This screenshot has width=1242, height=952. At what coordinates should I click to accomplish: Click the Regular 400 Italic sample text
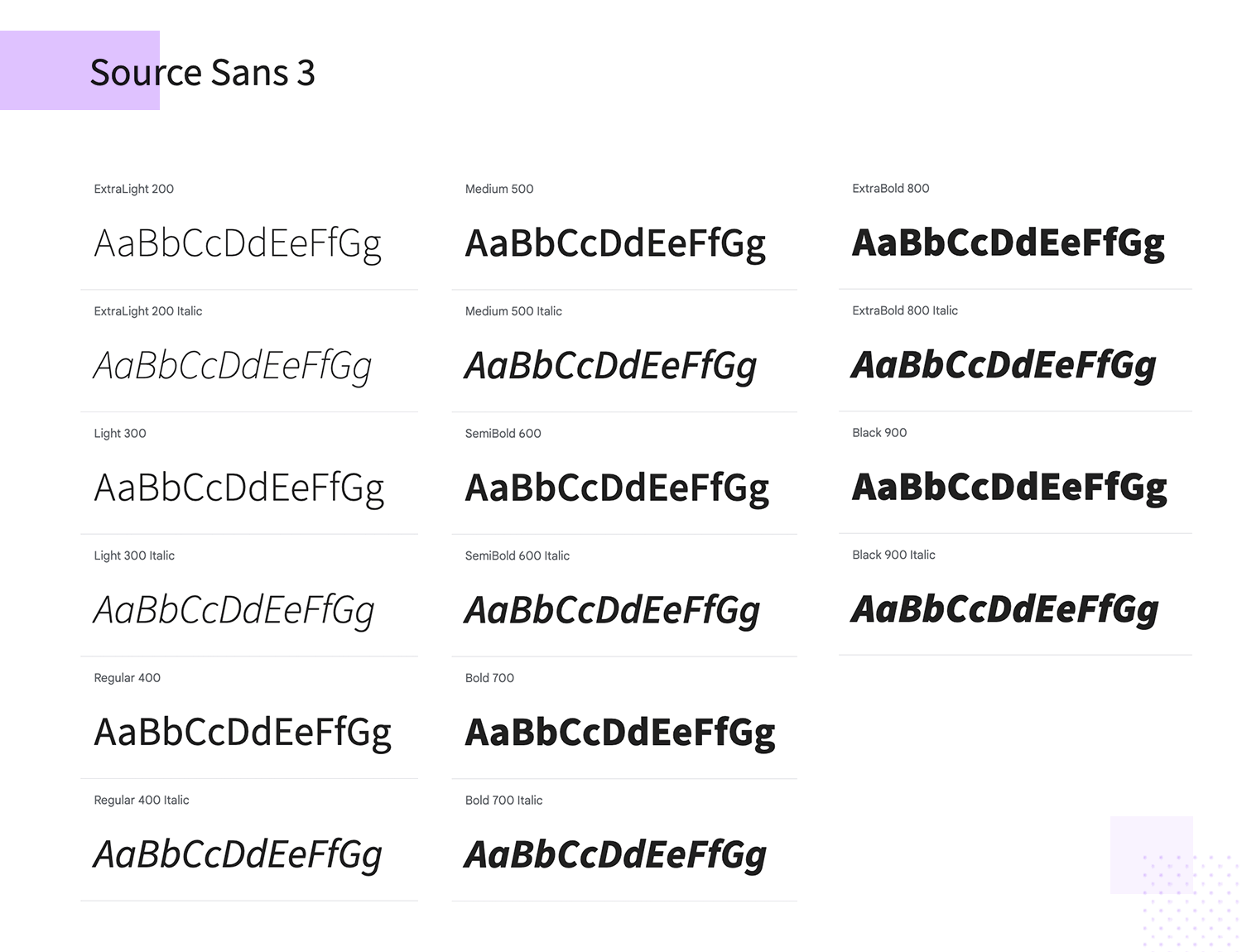tap(238, 855)
